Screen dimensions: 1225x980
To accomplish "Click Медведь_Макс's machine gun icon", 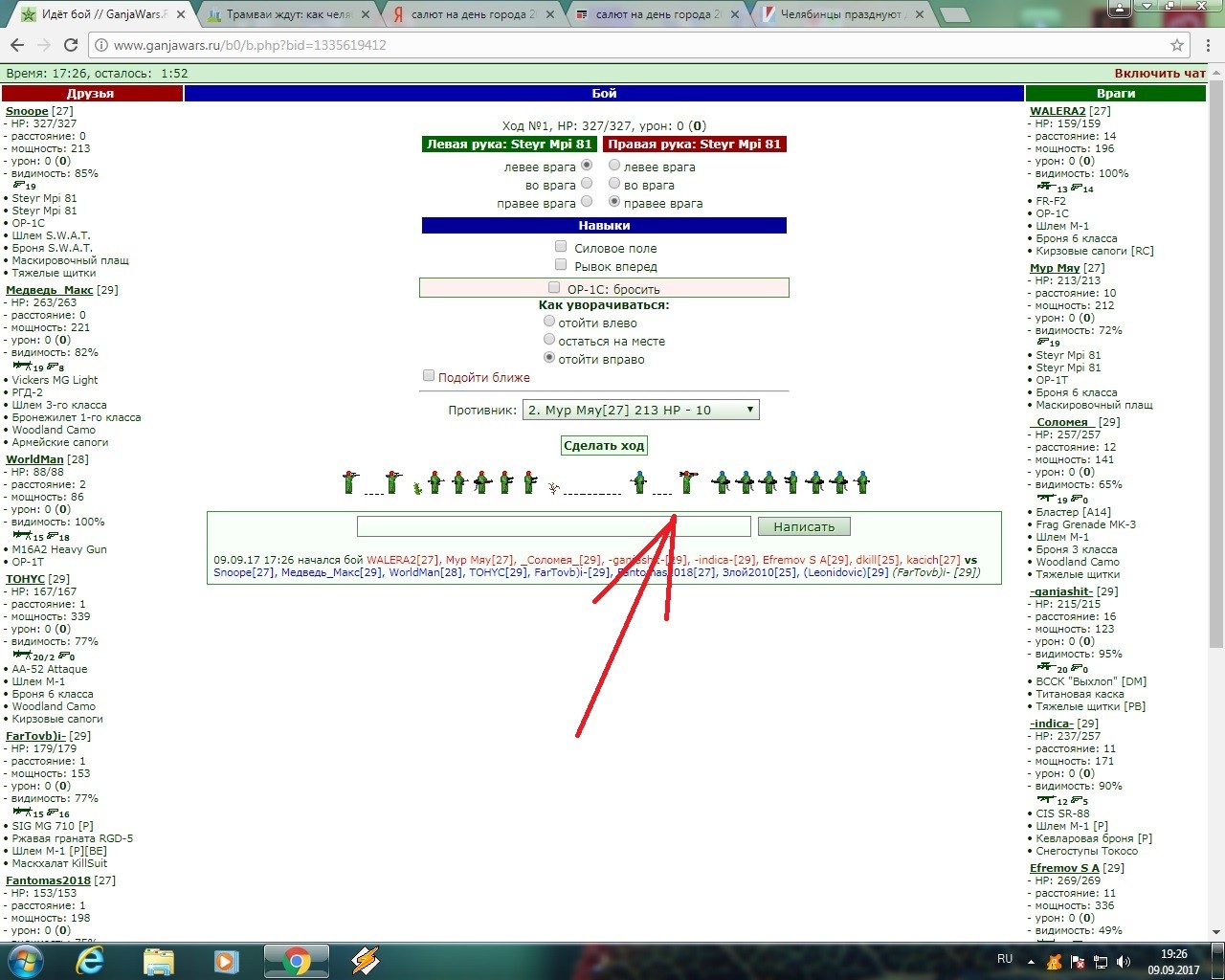I will (22, 366).
